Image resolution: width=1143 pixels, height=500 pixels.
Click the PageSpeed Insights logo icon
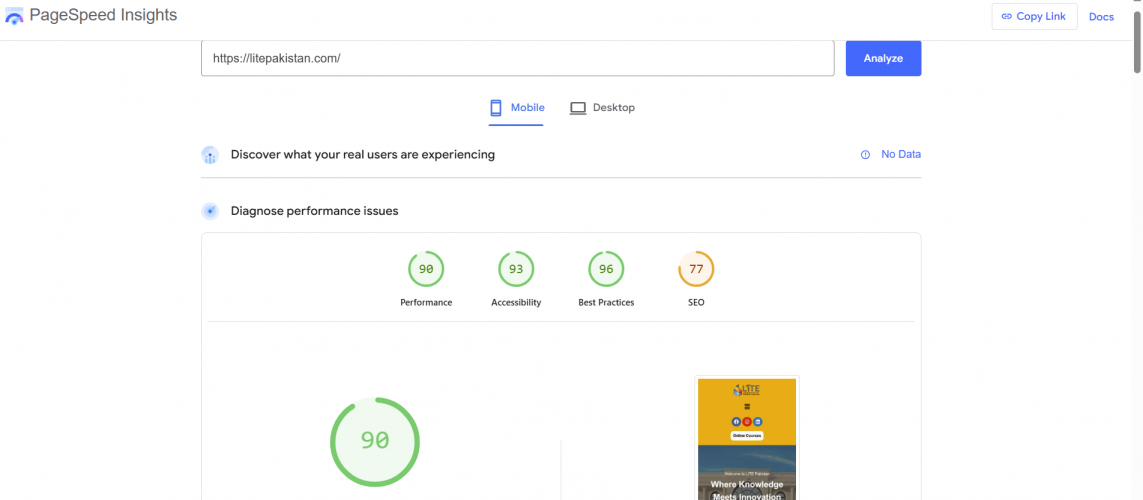[14, 15]
